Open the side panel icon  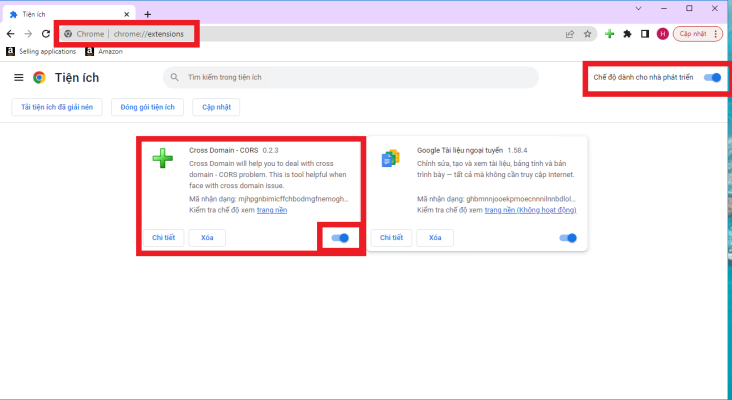(x=645, y=33)
